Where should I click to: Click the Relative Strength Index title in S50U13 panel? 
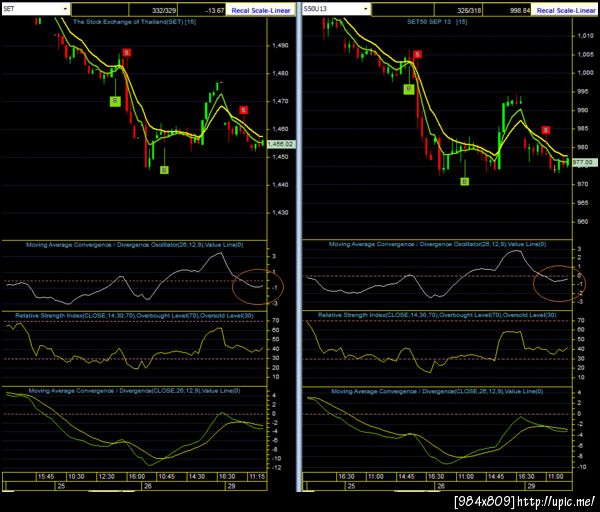click(x=437, y=315)
